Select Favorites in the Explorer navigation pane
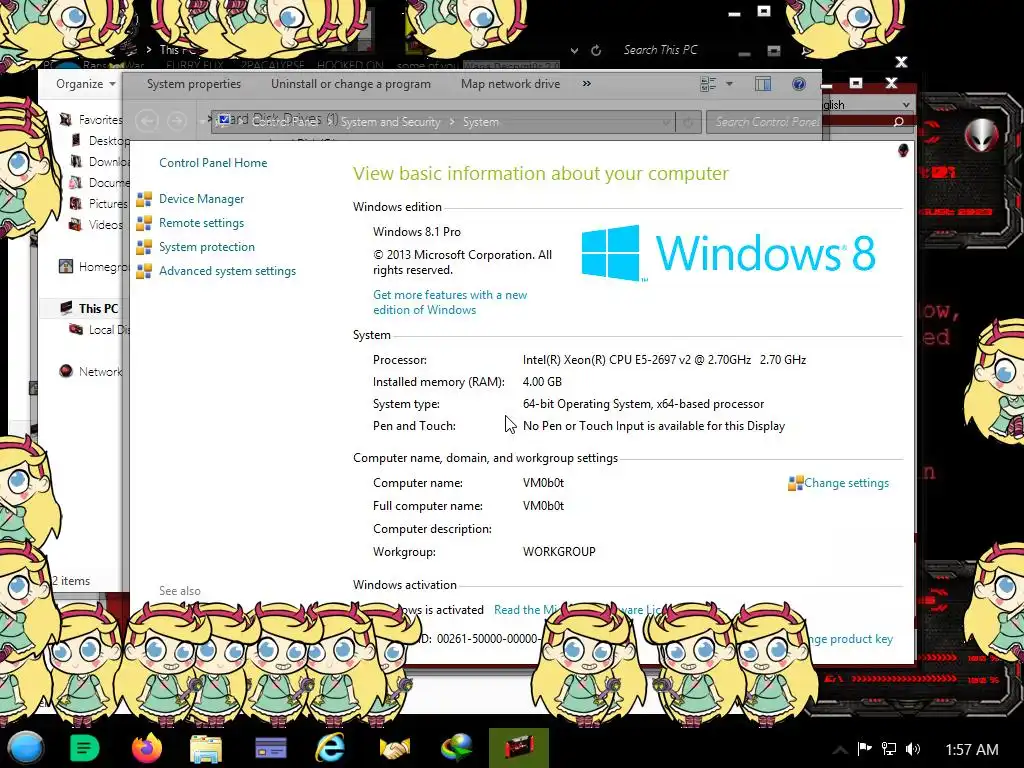Screen dimensions: 1024x768 (100, 120)
